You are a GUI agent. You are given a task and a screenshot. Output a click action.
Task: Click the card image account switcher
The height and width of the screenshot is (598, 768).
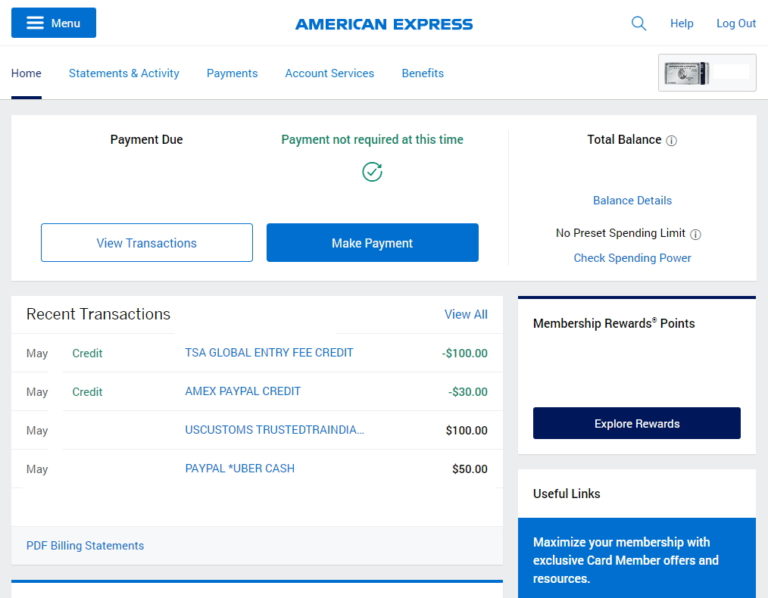(x=707, y=72)
